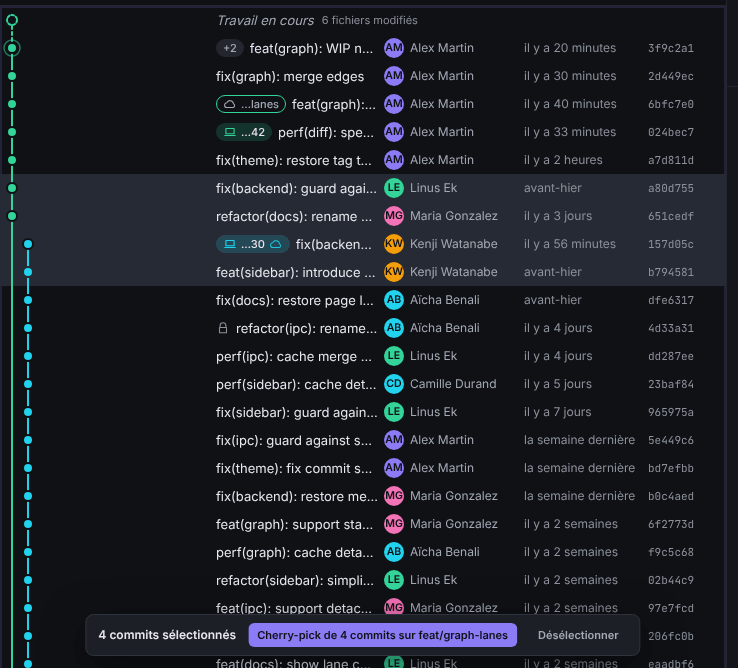This screenshot has height=668, width=738.
Task: Select commit fix(ipc): guard against s...
Action: [x=362, y=440]
